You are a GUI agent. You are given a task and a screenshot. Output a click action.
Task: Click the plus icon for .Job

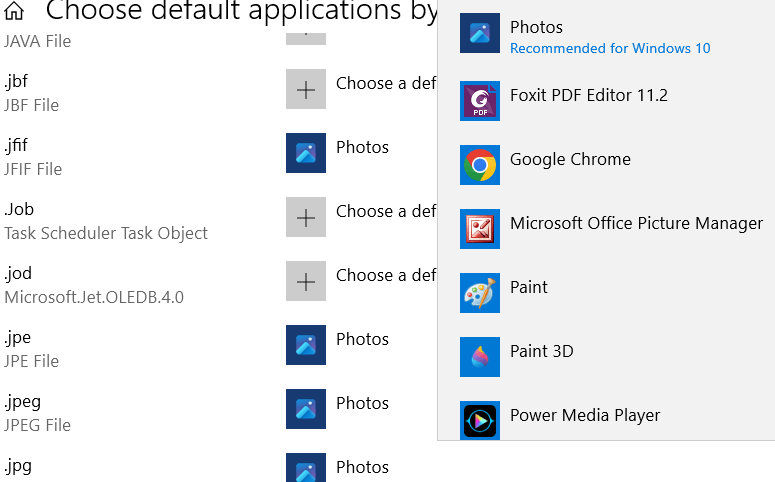[x=306, y=217]
